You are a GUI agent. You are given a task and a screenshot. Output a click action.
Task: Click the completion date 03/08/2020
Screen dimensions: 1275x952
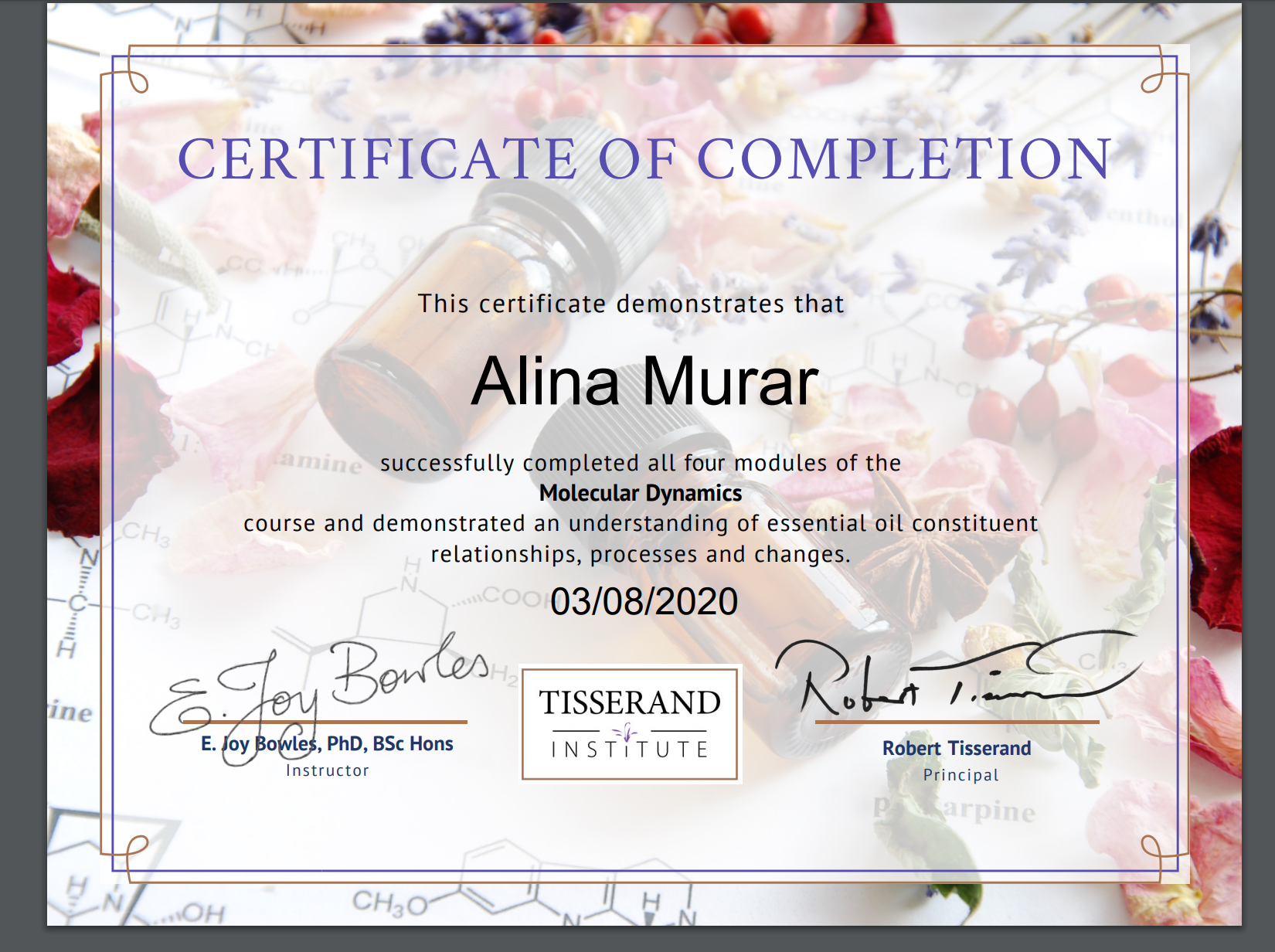(644, 601)
